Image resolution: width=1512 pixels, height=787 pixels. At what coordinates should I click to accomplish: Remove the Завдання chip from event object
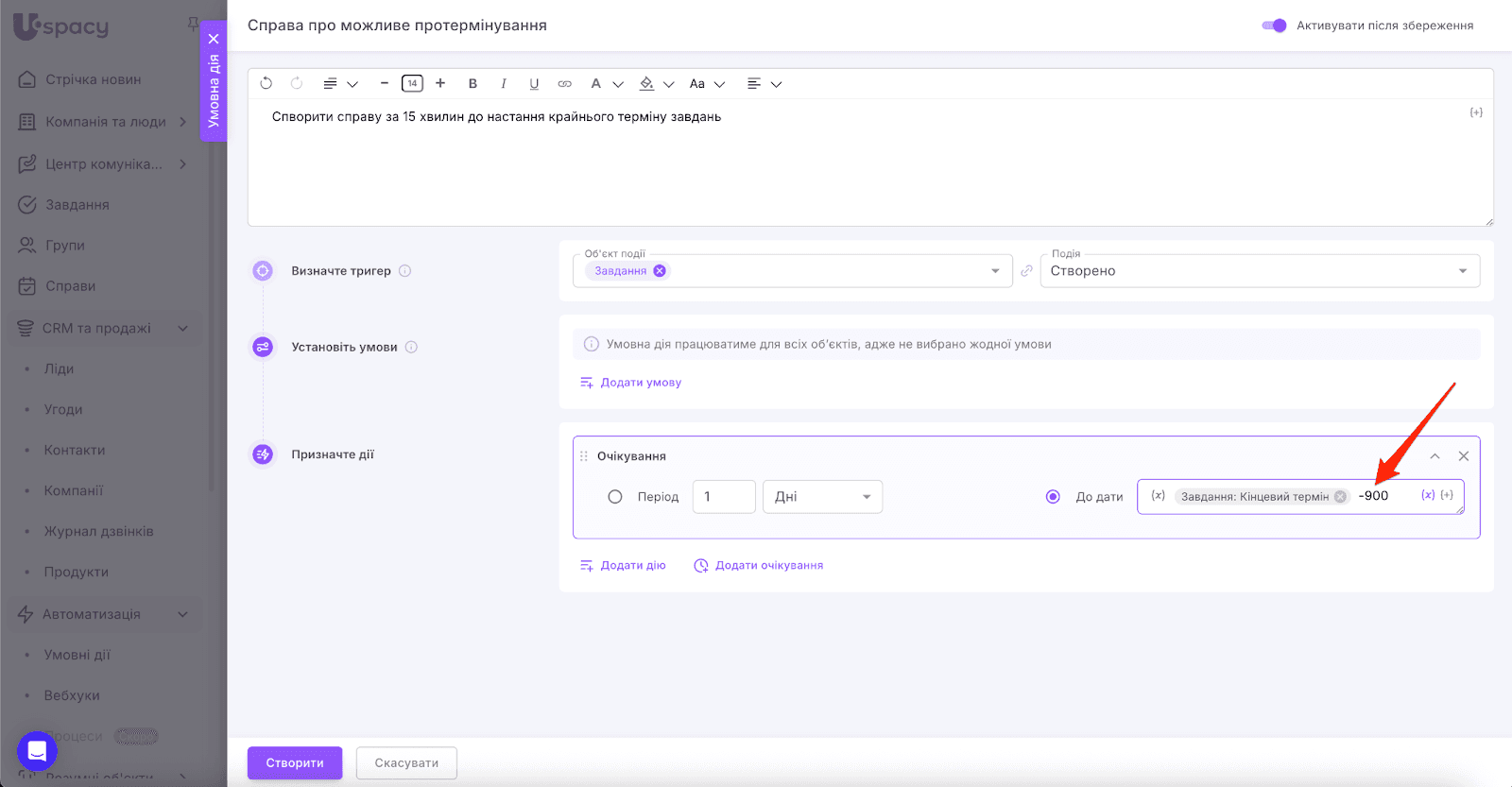[x=660, y=271]
